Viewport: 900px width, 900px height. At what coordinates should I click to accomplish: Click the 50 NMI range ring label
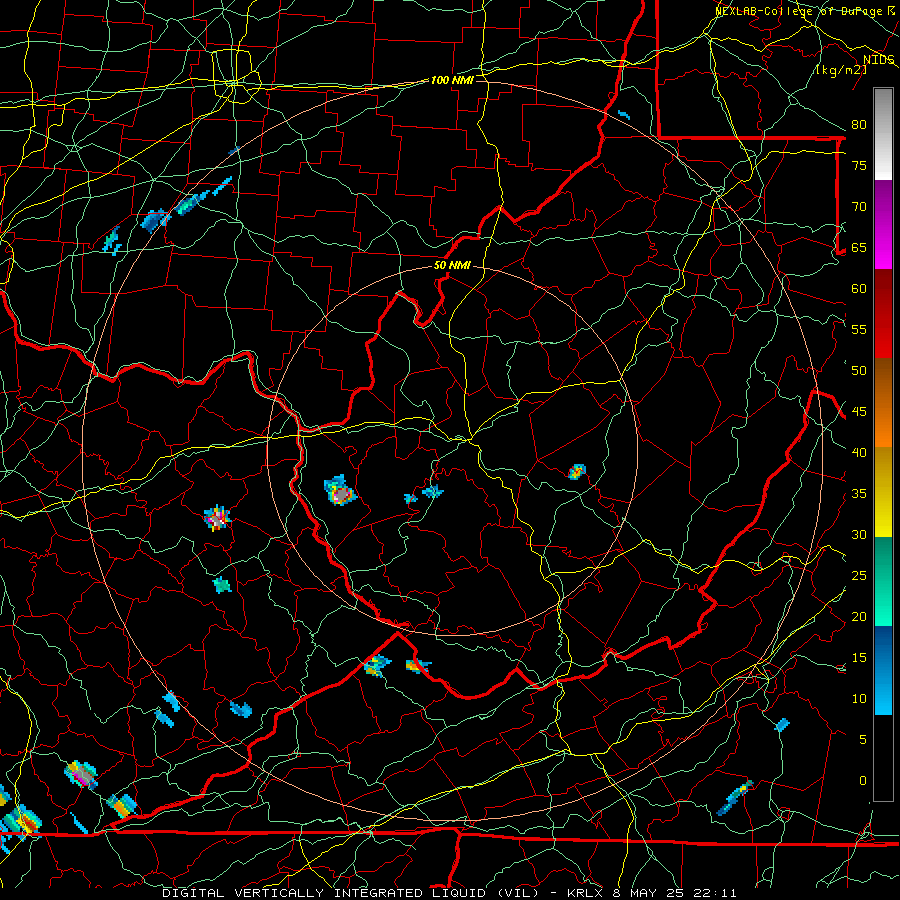point(452,265)
